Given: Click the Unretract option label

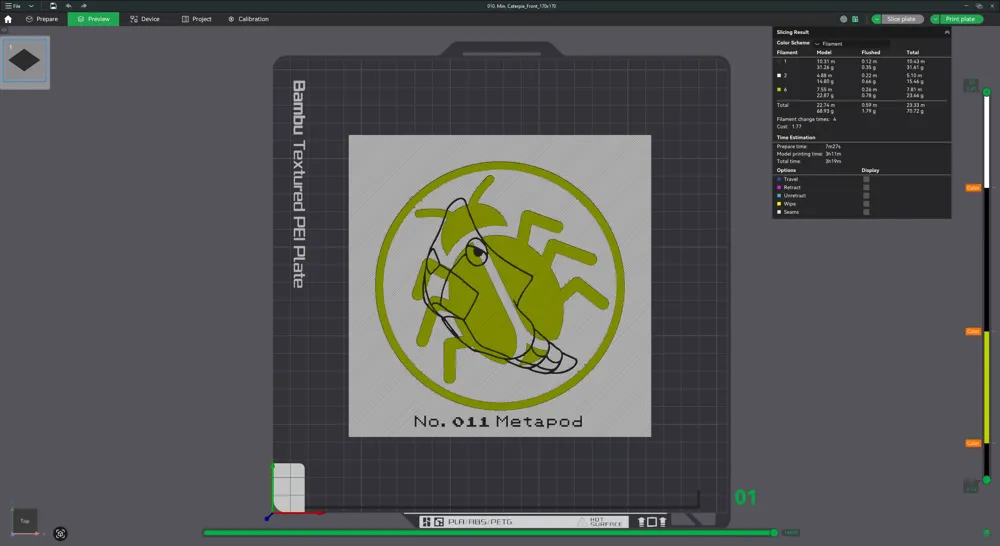Looking at the screenshot, I should [795, 196].
